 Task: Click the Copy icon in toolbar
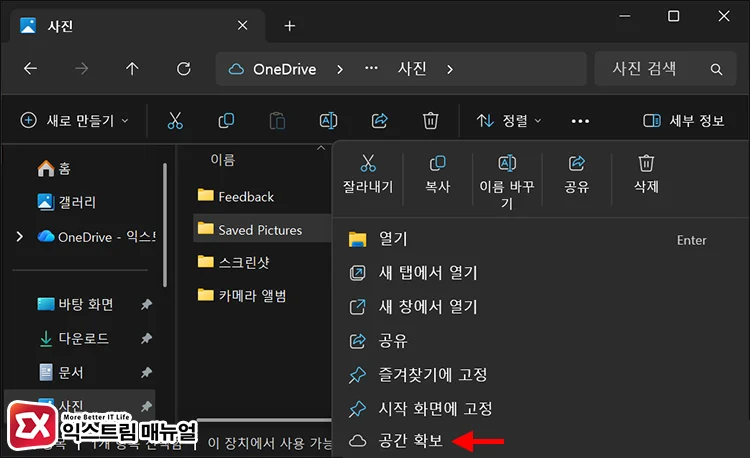[x=226, y=120]
